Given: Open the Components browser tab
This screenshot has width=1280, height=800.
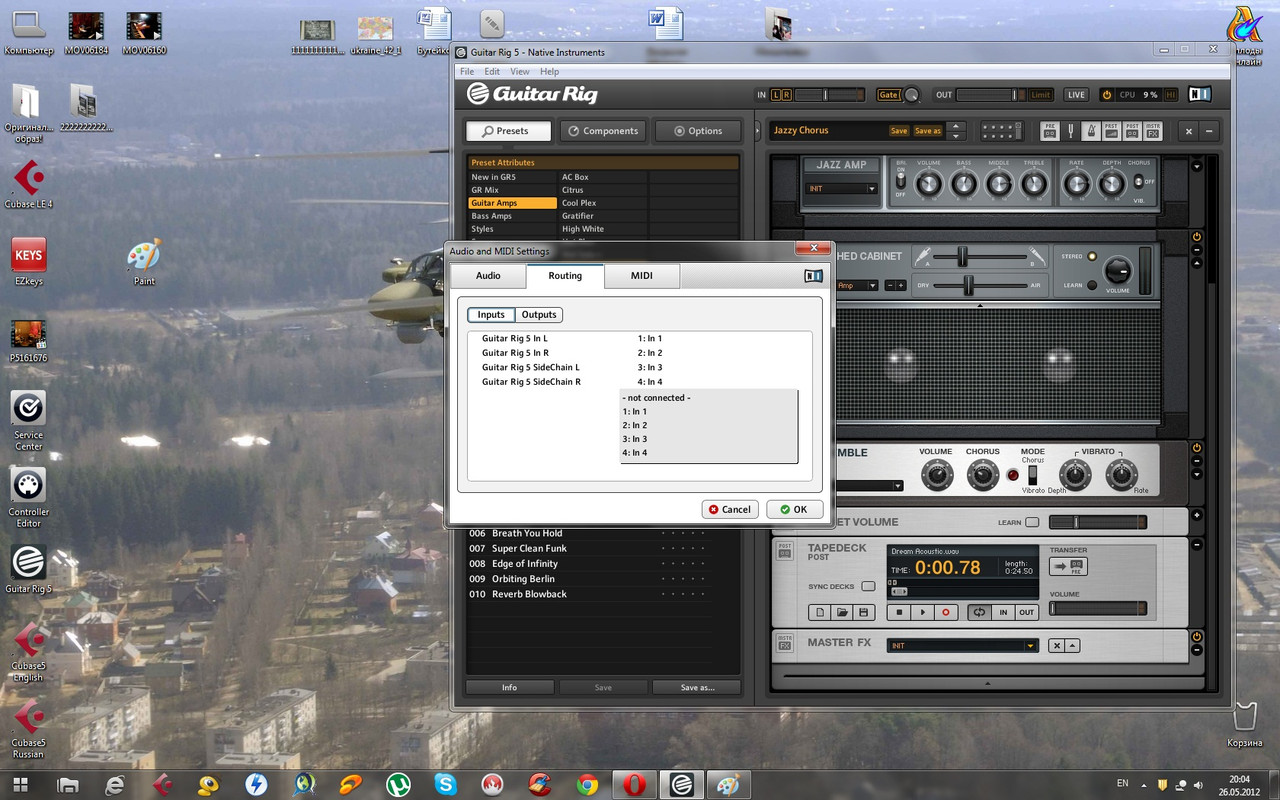Looking at the screenshot, I should coord(603,131).
